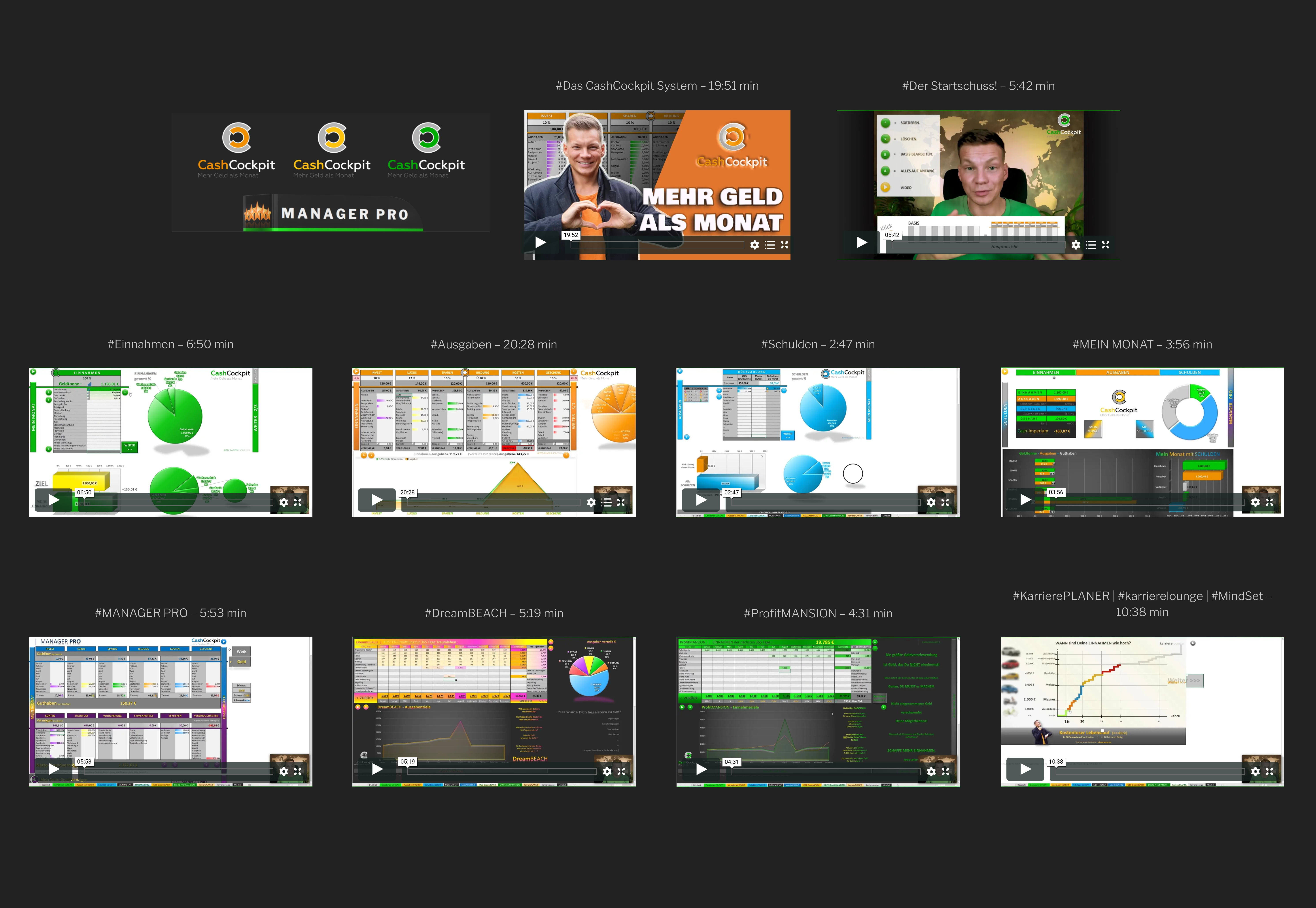Click title '#Ausgaben – 20:28 min'
This screenshot has width=1316, height=908.
494,344
